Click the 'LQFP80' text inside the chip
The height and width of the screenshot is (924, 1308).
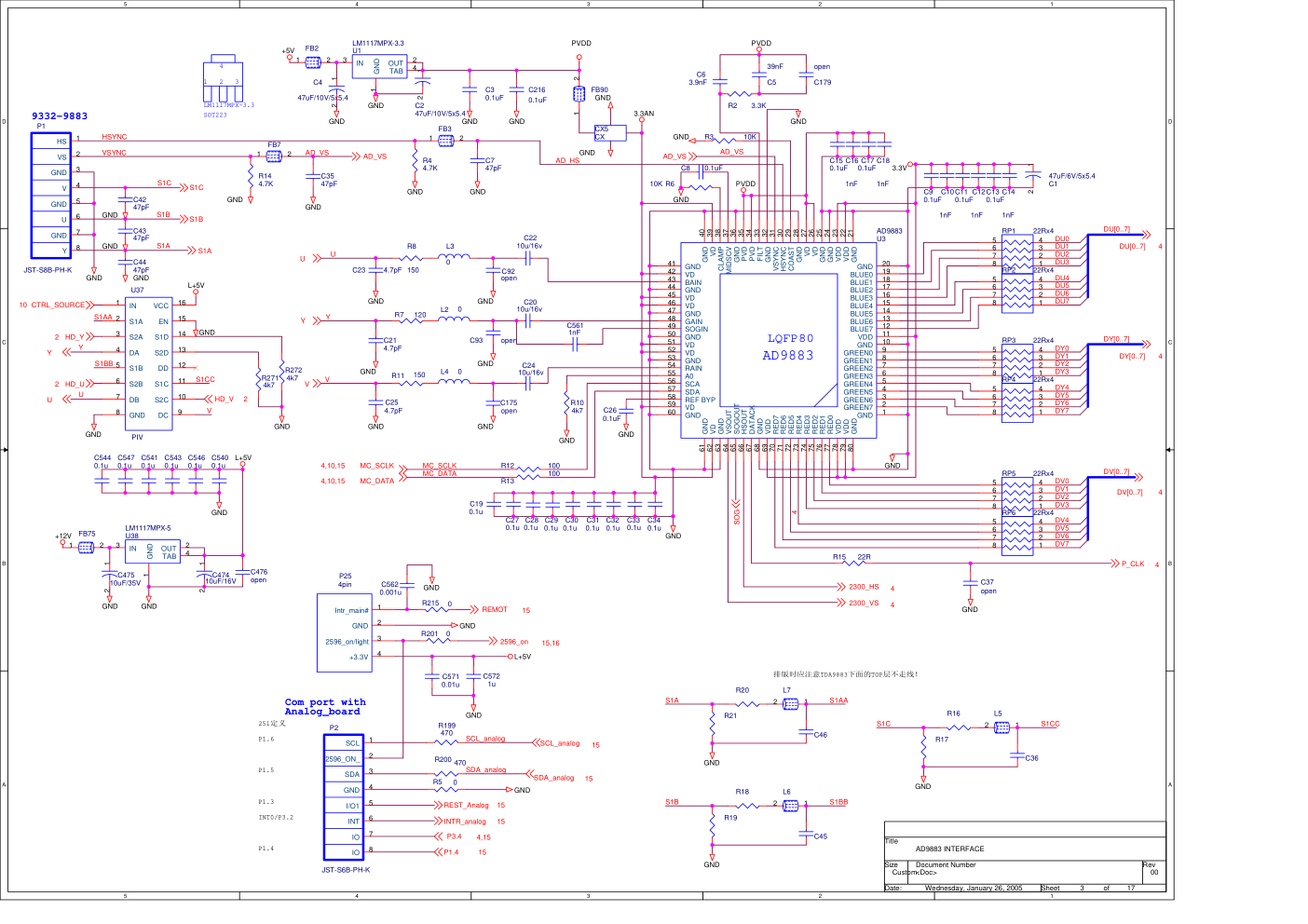click(790, 339)
